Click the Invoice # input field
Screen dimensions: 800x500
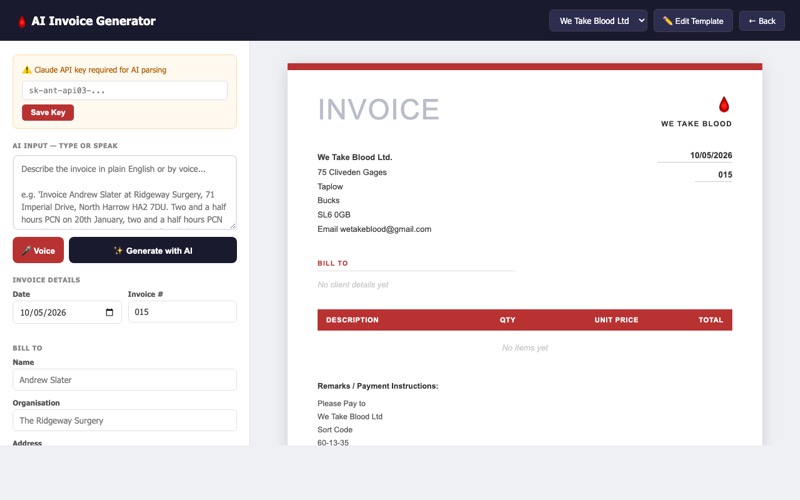click(182, 312)
